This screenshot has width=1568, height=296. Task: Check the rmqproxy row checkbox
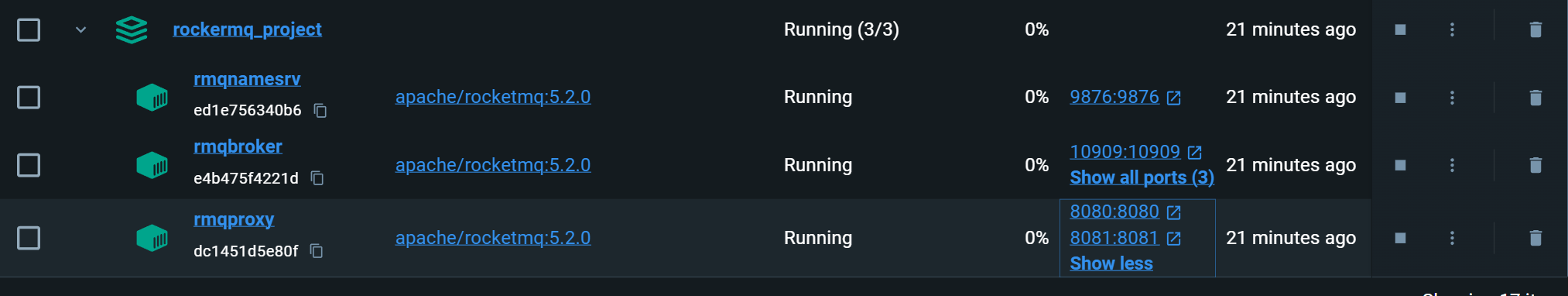point(29,238)
